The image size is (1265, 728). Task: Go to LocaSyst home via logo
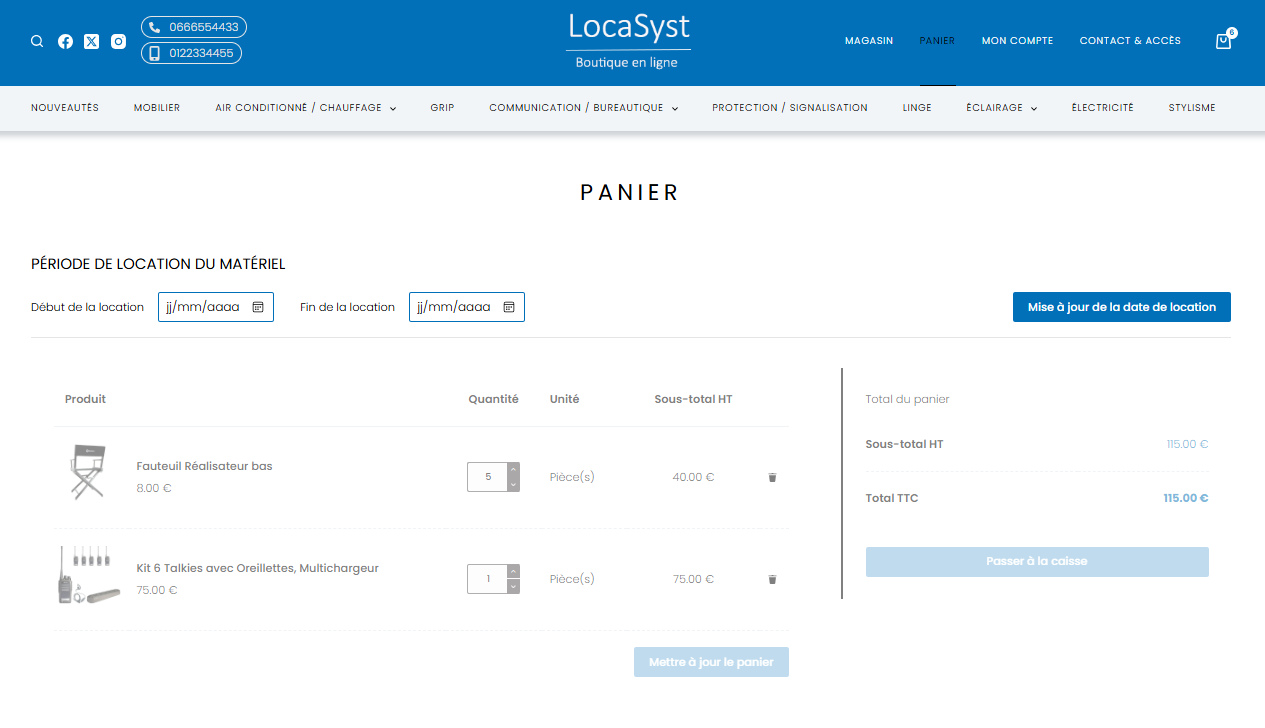pyautogui.click(x=628, y=41)
